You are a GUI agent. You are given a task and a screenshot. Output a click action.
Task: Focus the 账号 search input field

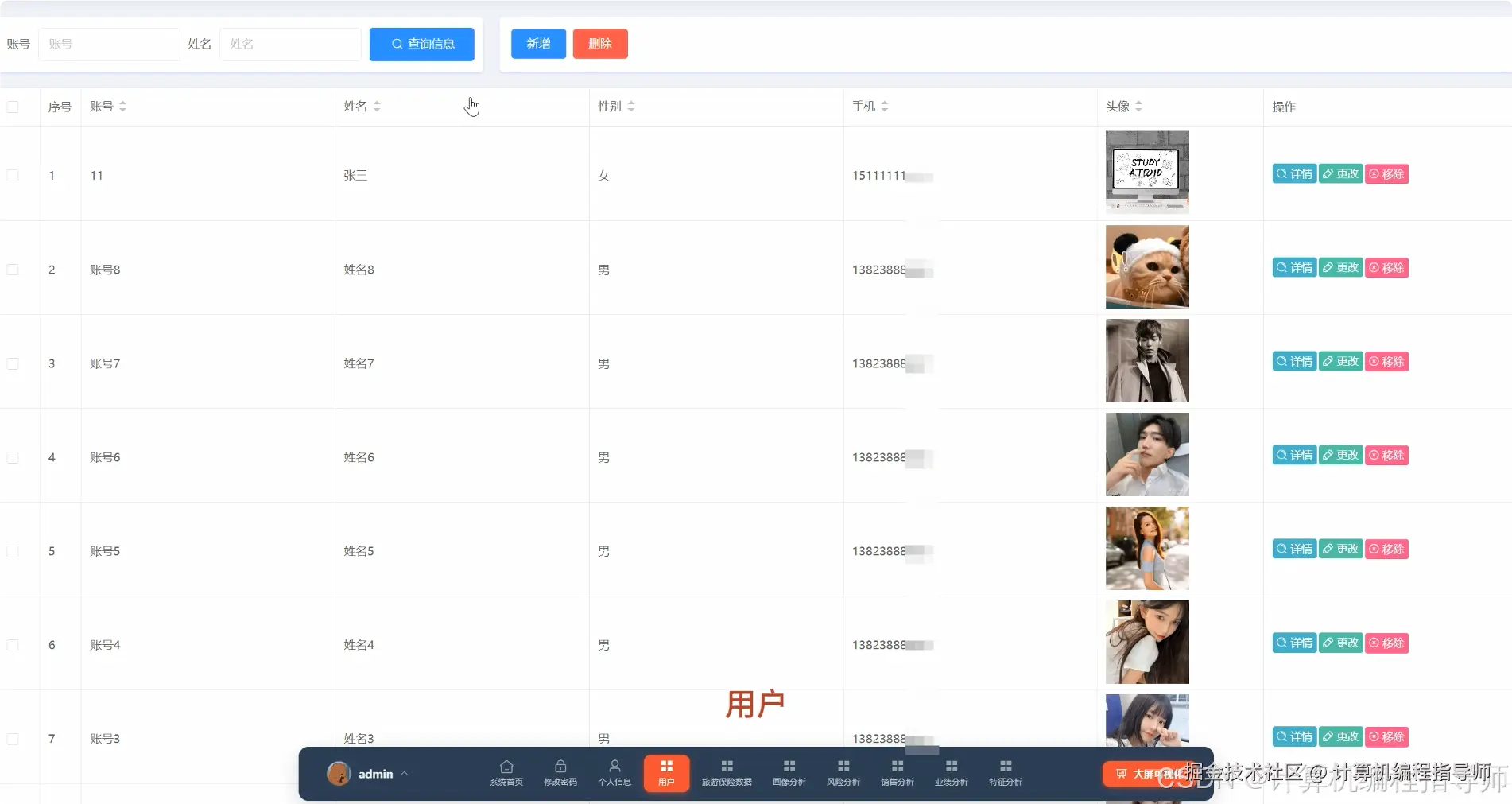point(109,44)
